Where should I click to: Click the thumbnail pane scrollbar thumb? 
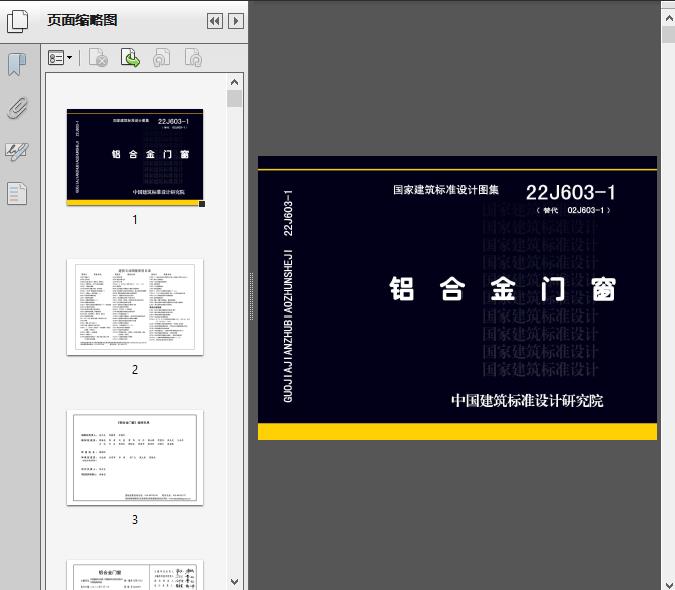tap(235, 99)
